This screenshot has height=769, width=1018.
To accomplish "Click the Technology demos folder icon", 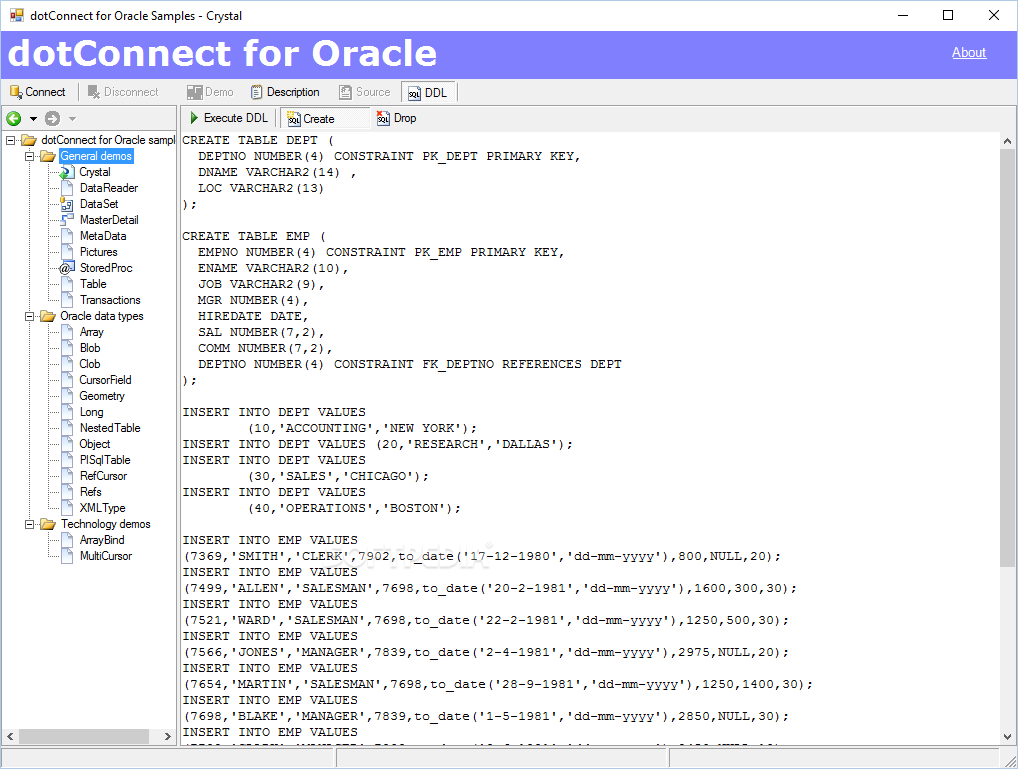I will [x=47, y=524].
